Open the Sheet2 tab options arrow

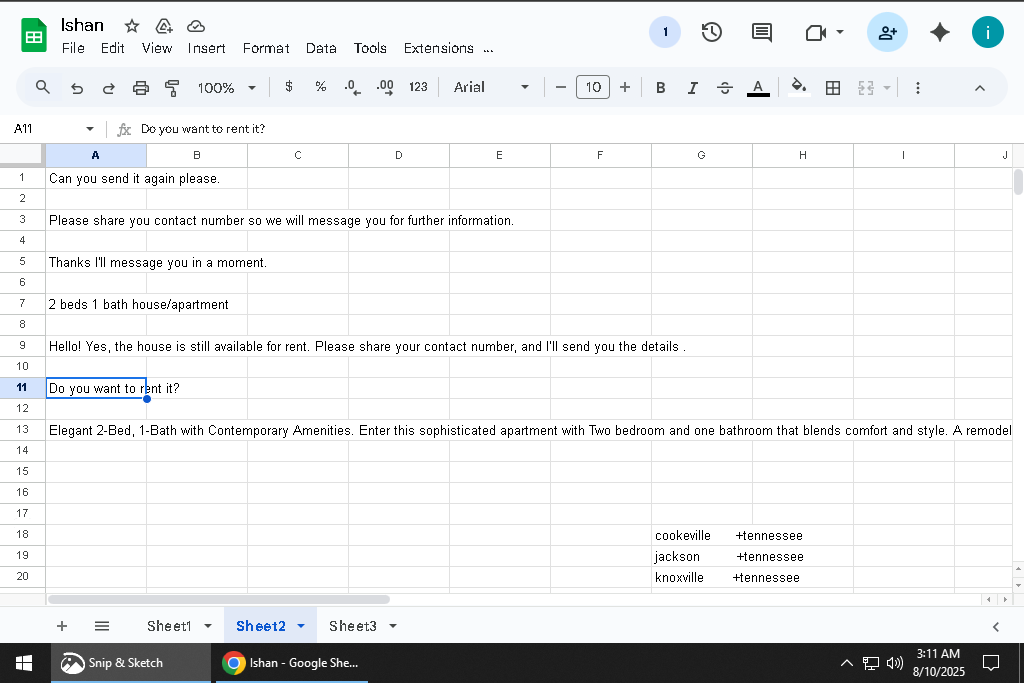301,626
